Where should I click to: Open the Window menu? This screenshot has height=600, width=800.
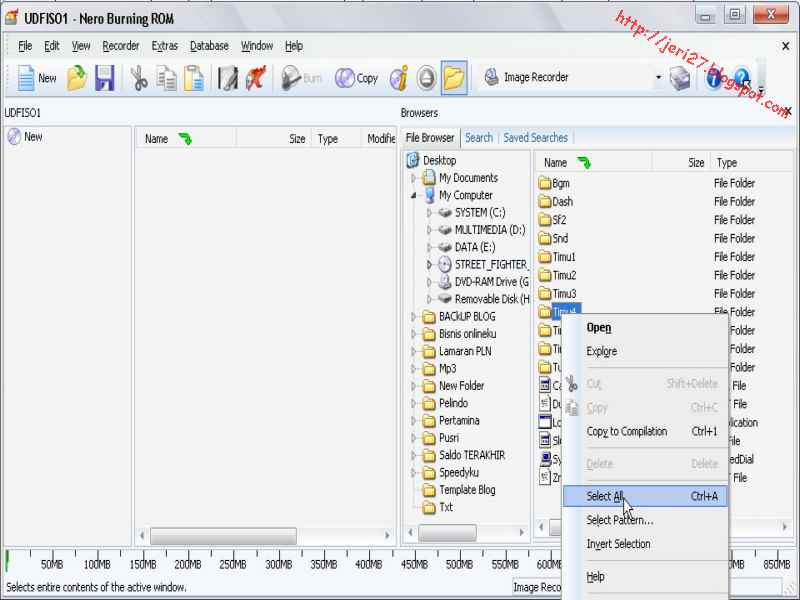click(257, 46)
